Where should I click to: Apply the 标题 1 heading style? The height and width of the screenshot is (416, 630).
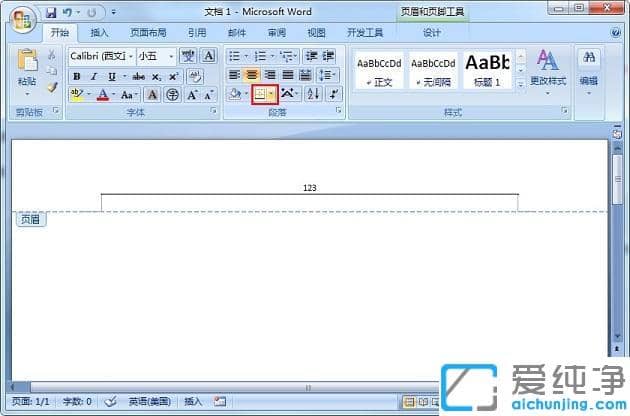pyautogui.click(x=487, y=70)
